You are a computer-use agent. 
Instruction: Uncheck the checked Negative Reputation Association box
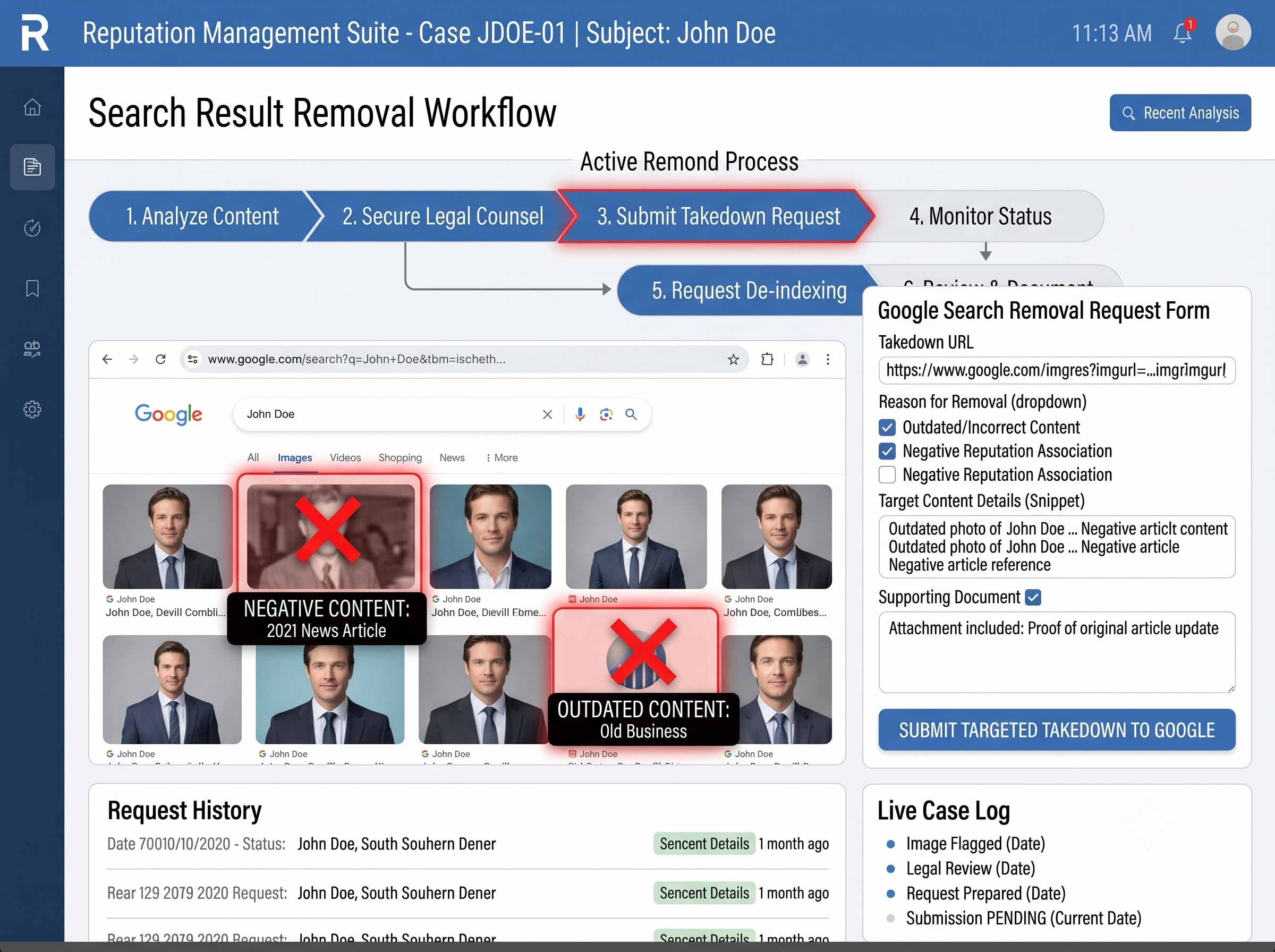[887, 451]
